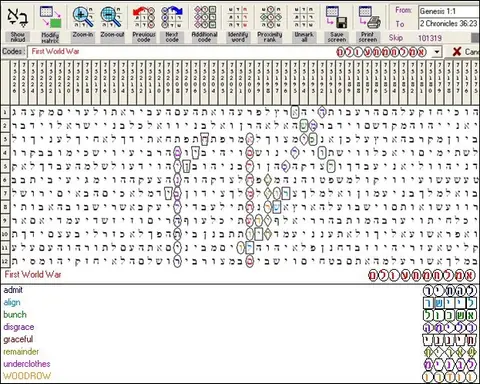Expand the Codes dropdown arrow
This screenshot has width=480, height=384.
point(437,52)
